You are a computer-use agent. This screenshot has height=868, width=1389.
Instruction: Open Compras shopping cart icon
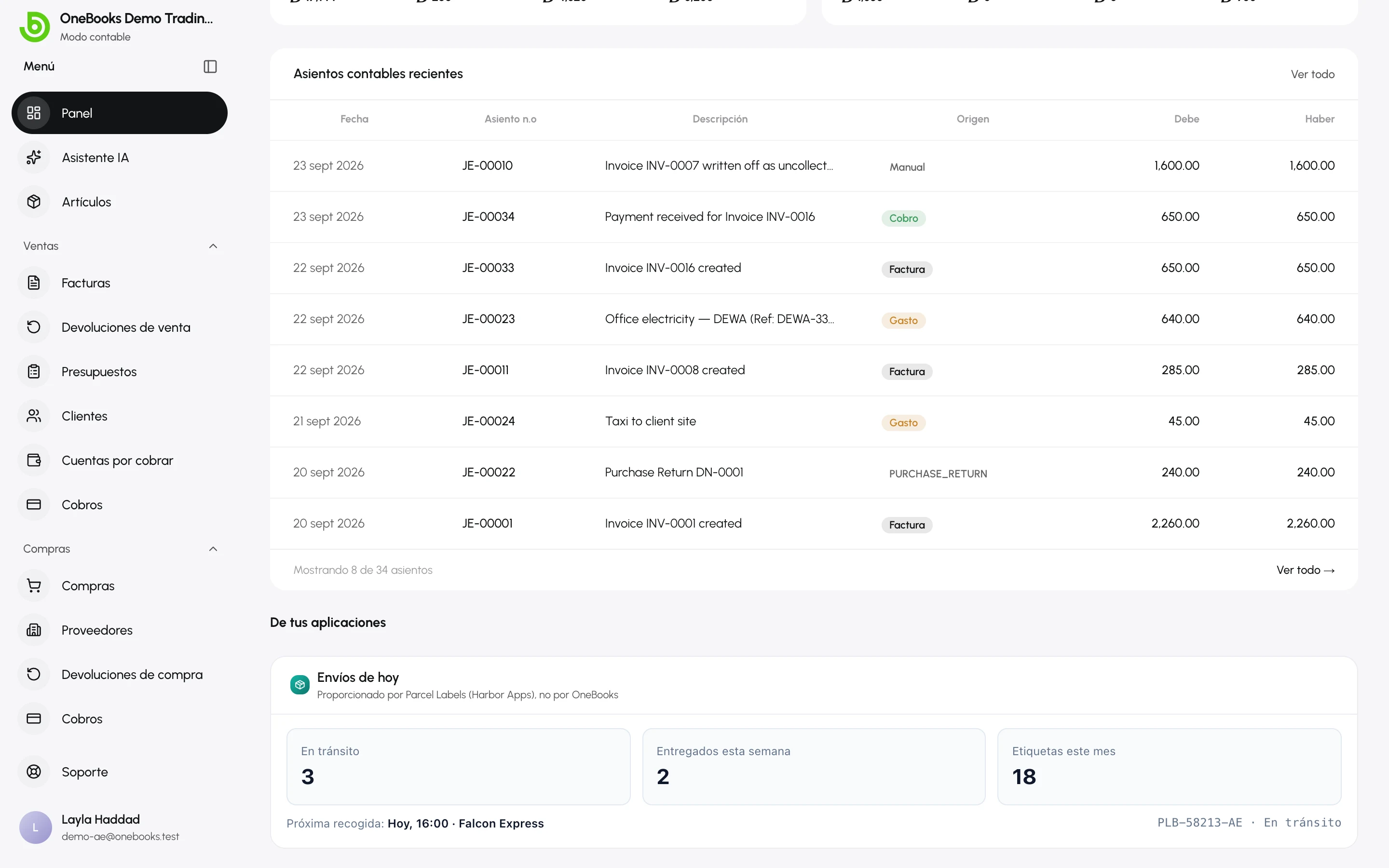point(34,585)
